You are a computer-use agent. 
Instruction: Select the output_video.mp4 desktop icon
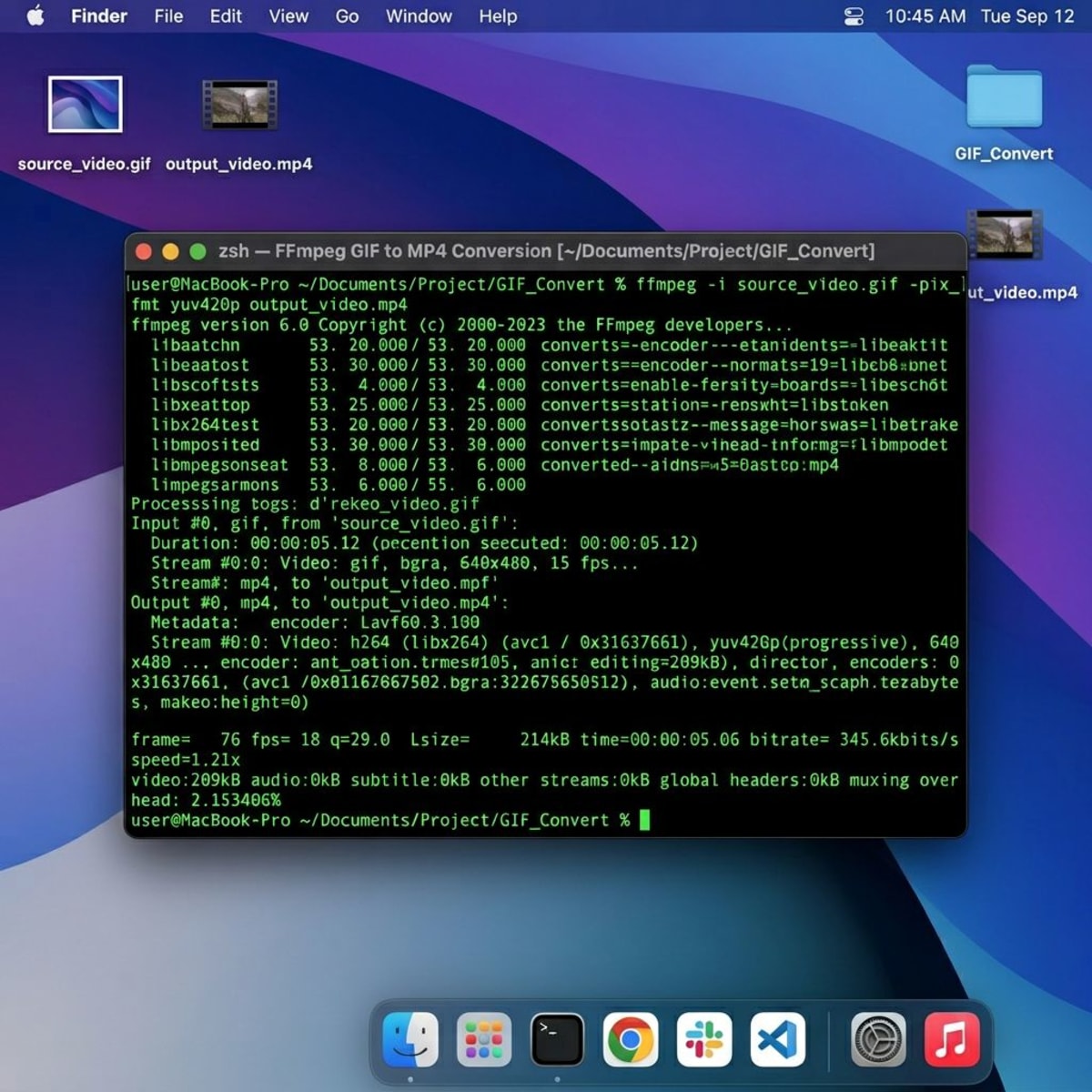click(x=238, y=103)
